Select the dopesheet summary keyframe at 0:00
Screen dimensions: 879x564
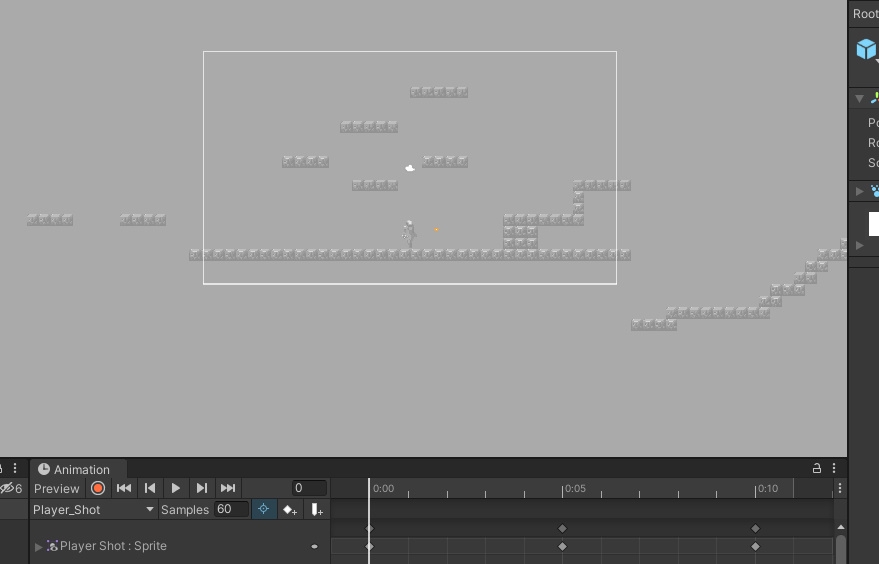(369, 529)
